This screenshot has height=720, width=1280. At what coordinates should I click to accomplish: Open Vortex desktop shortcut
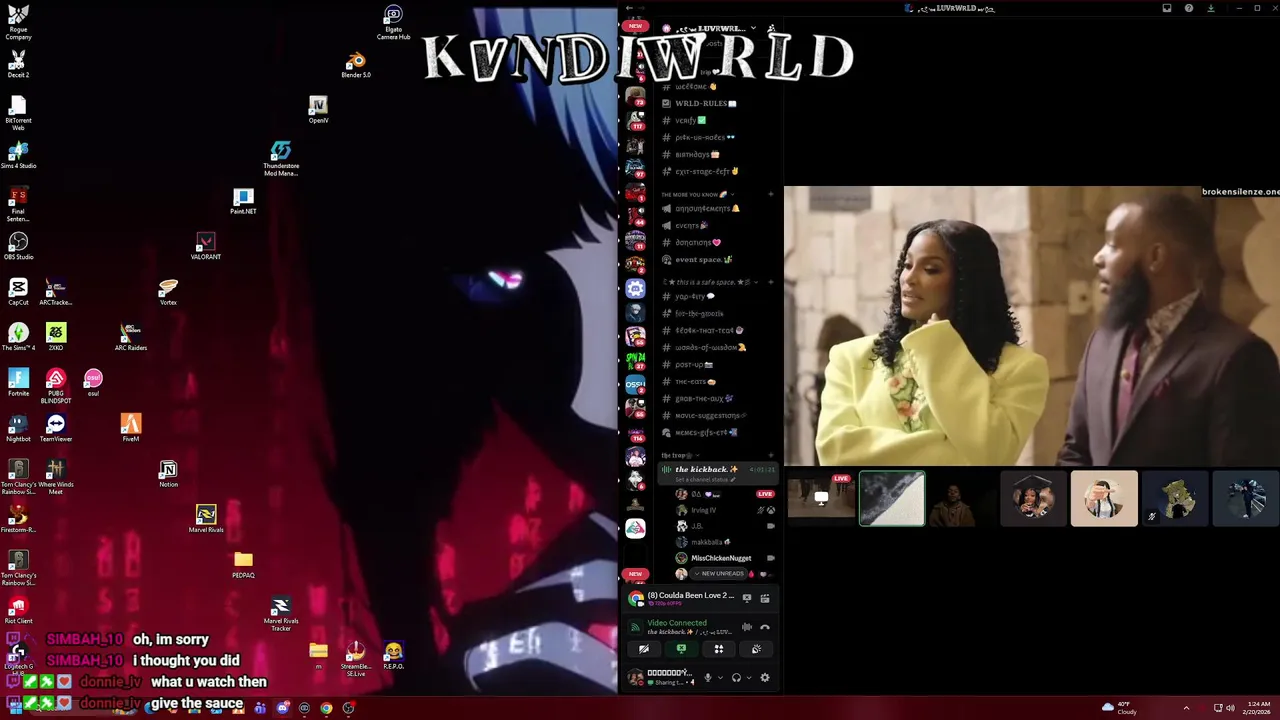168,292
